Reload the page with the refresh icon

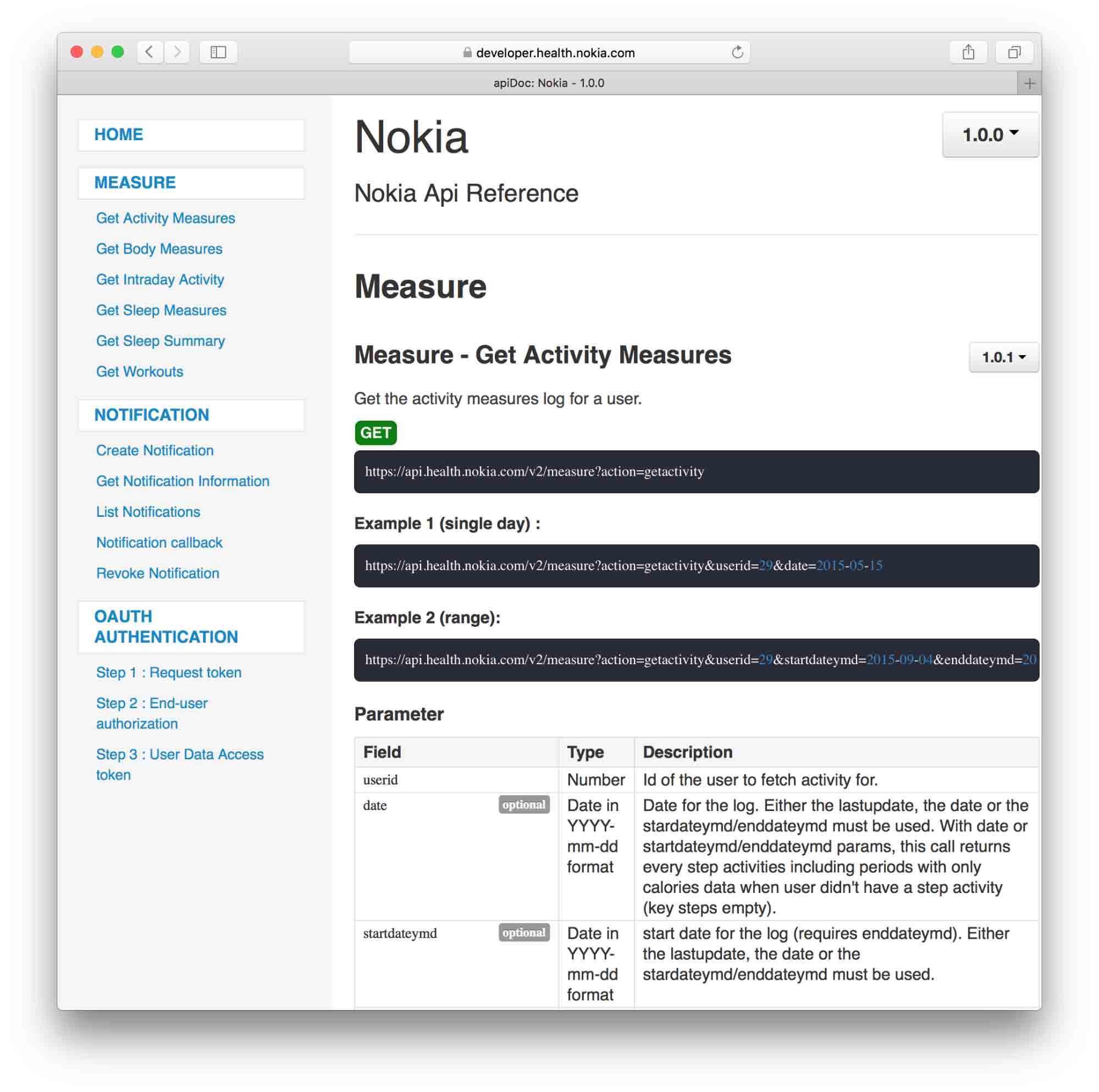(737, 52)
